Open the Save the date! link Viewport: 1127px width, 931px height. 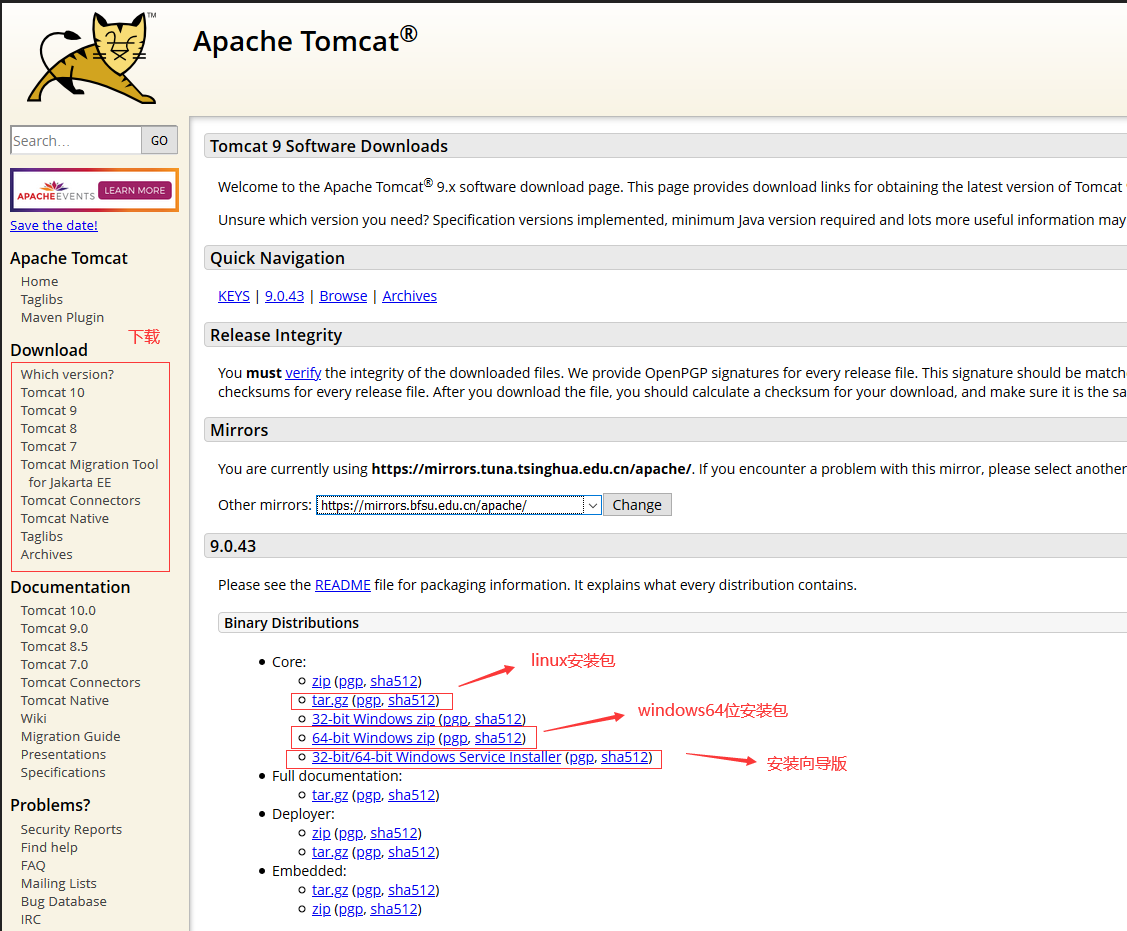(x=54, y=225)
